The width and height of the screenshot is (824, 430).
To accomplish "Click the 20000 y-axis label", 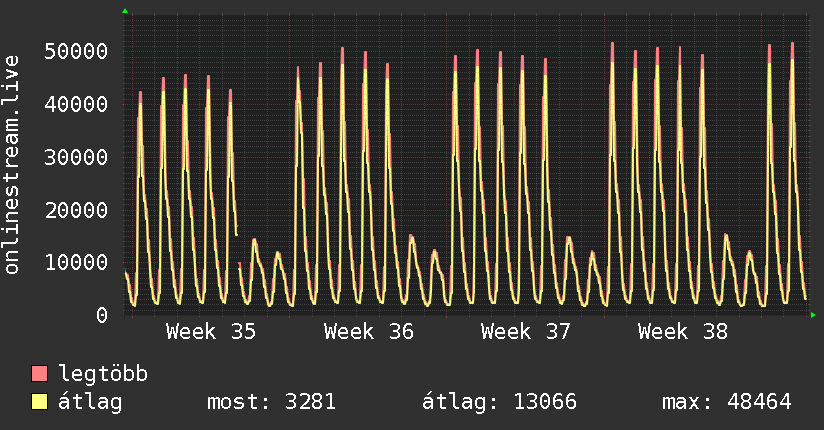I will tap(76, 210).
